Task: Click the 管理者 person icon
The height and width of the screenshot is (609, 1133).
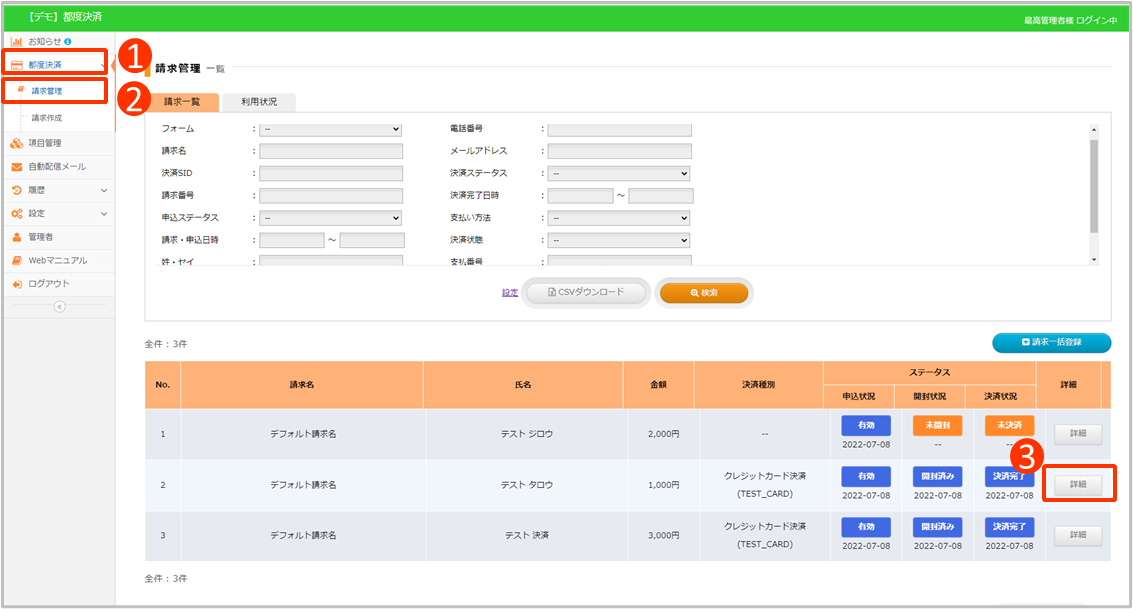Action: point(17,237)
